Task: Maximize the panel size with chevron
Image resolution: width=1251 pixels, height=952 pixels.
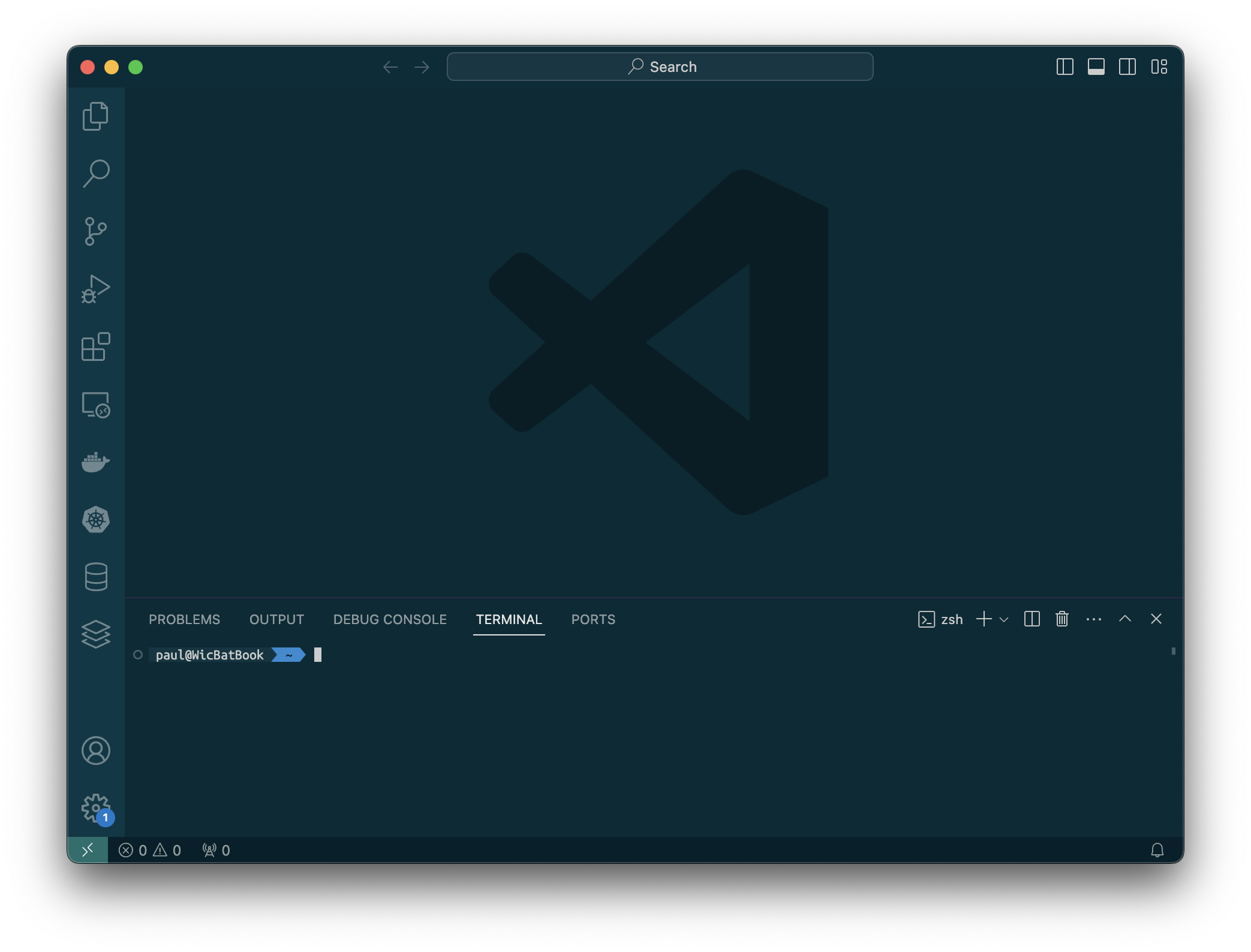Action: tap(1125, 619)
